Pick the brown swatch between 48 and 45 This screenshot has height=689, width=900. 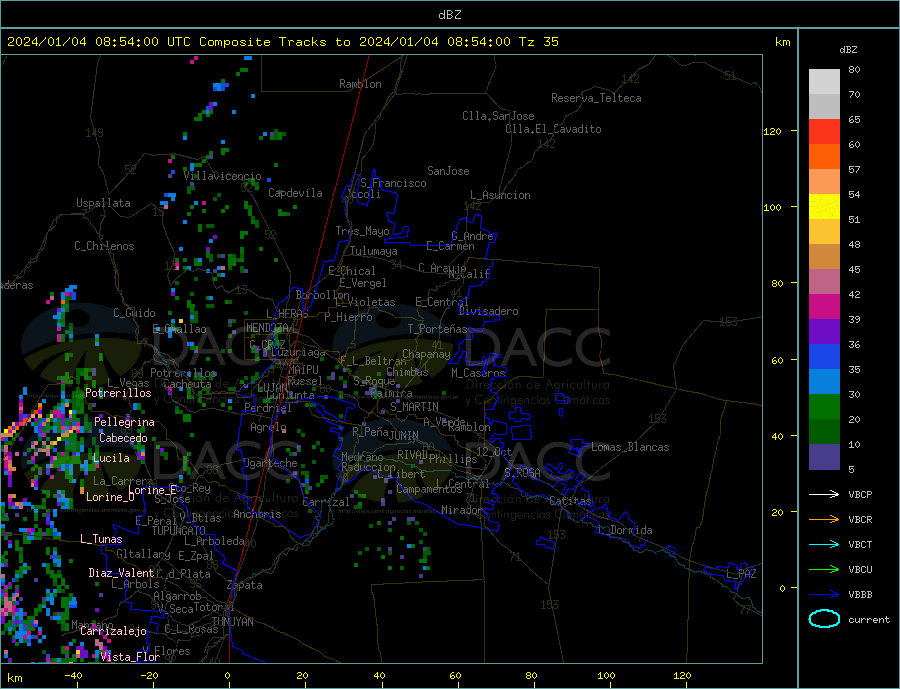click(824, 257)
